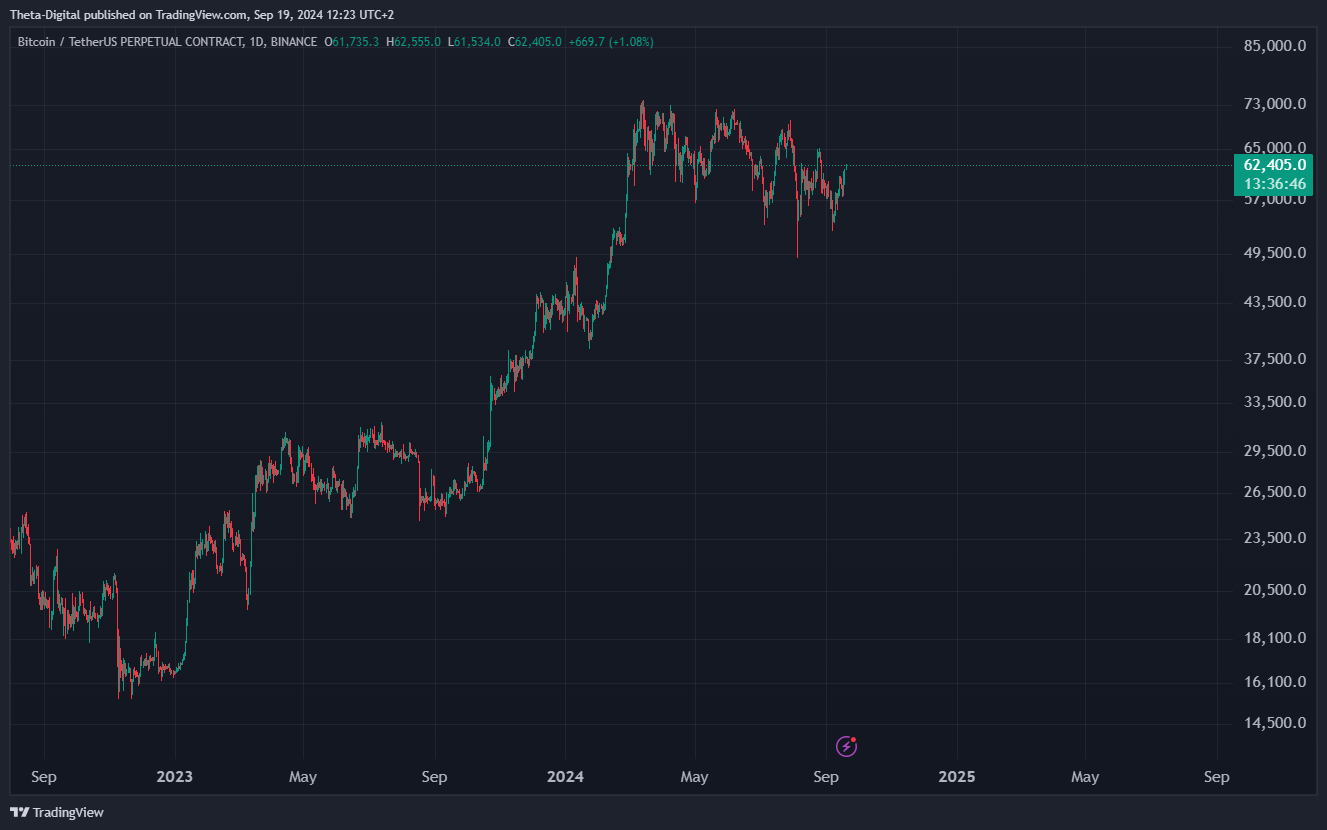Click the 1D, BINANCE interval text in header

pyautogui.click(x=283, y=42)
